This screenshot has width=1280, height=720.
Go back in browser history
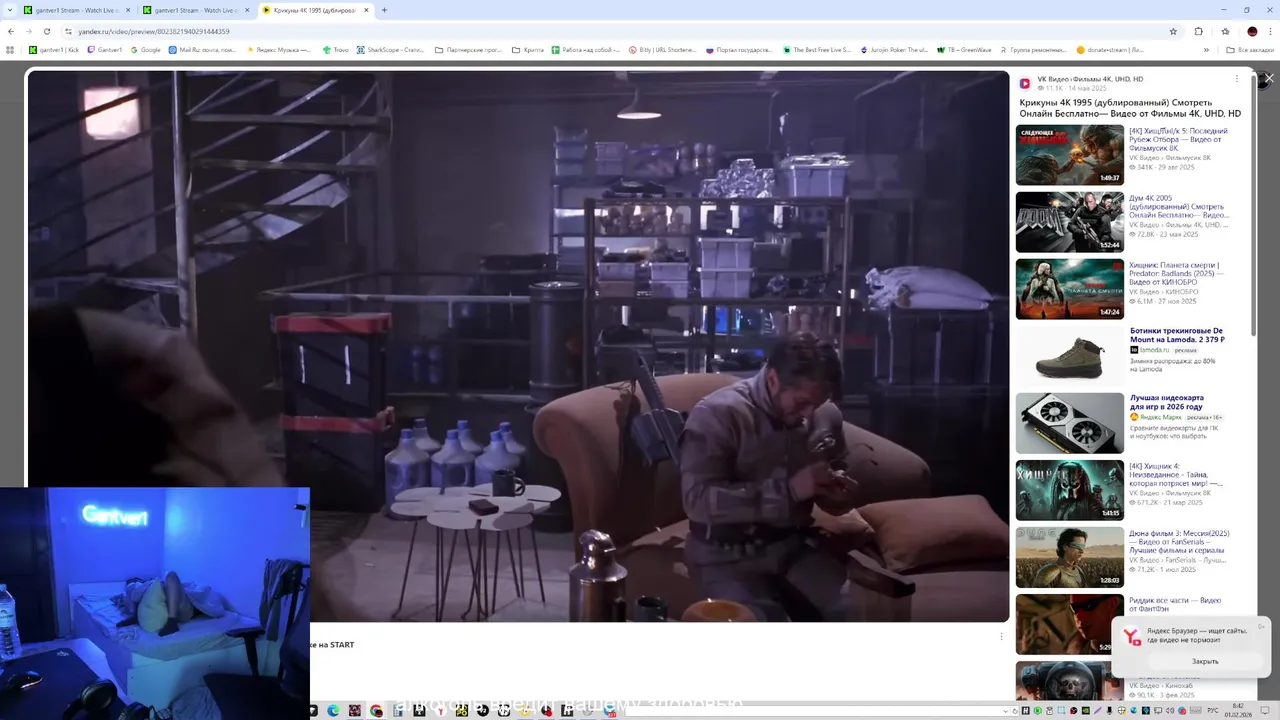coord(10,31)
